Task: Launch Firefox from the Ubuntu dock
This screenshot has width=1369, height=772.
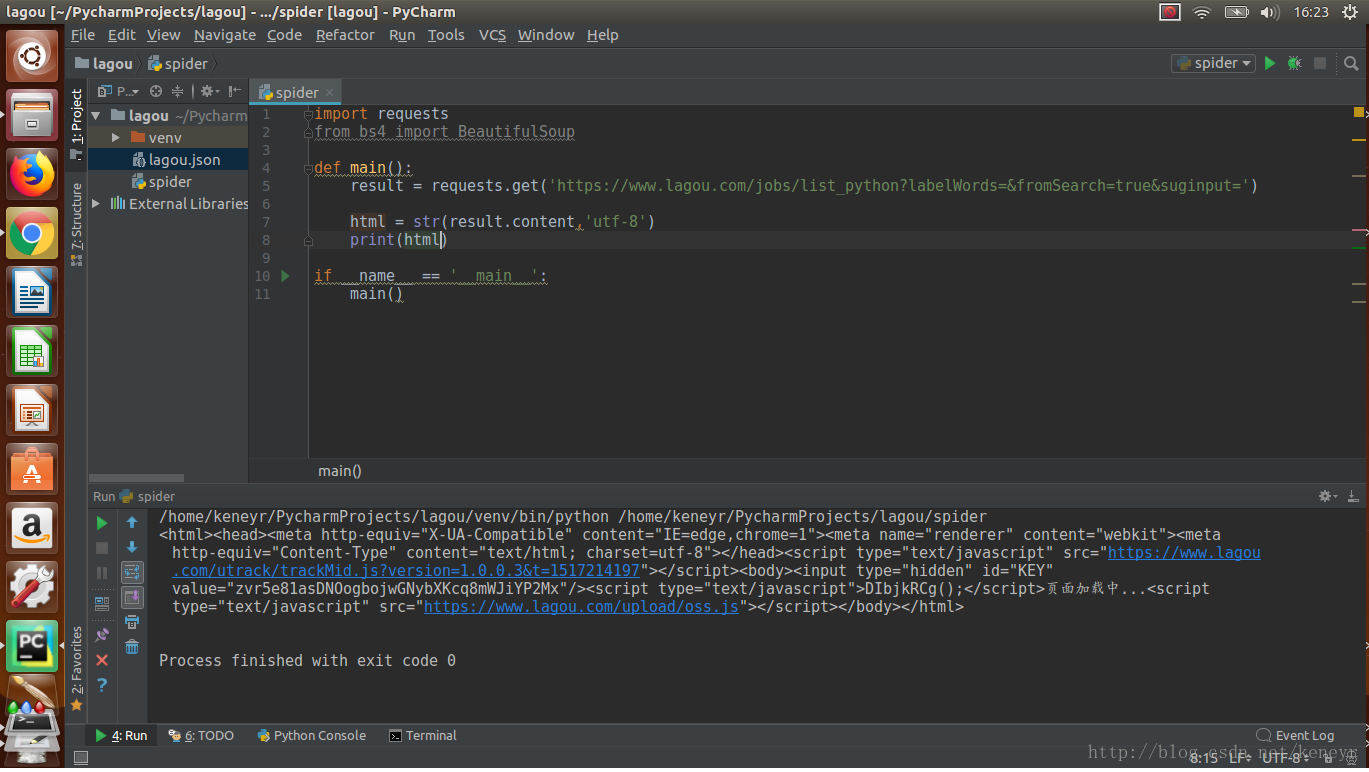Action: [32, 174]
